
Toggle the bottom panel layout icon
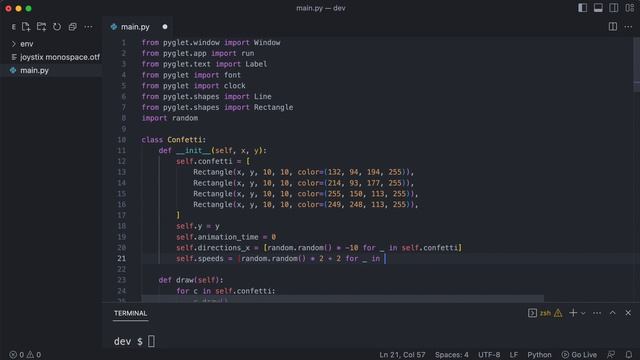click(x=598, y=8)
